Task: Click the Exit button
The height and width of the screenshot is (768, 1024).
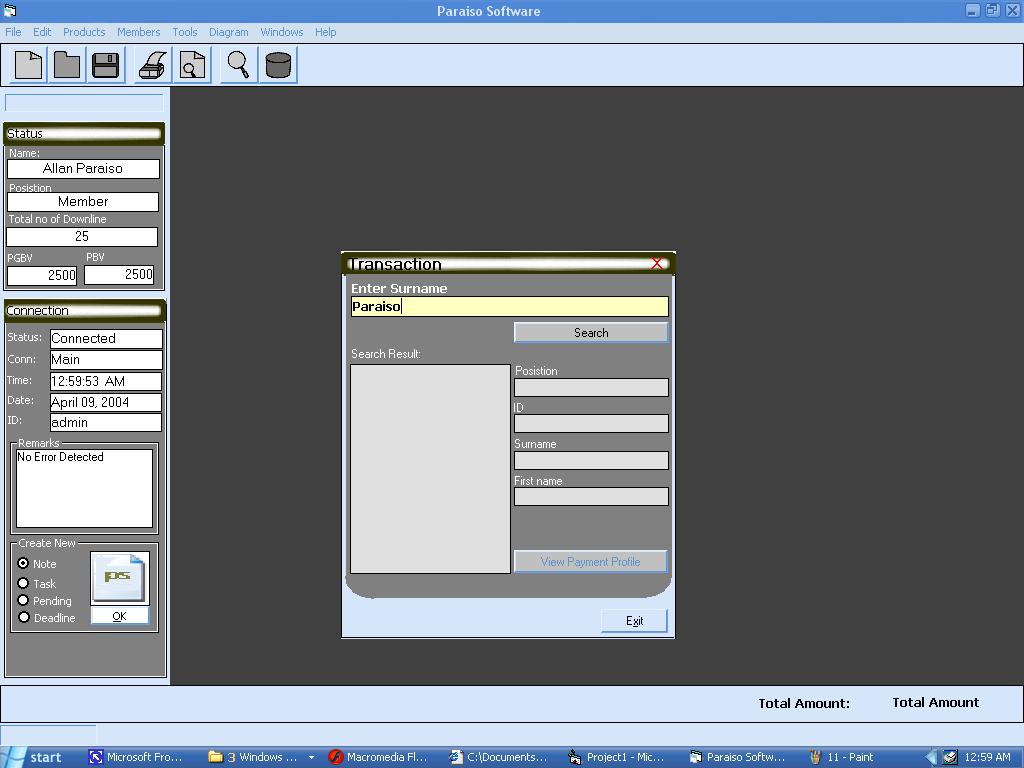Action: click(x=634, y=621)
